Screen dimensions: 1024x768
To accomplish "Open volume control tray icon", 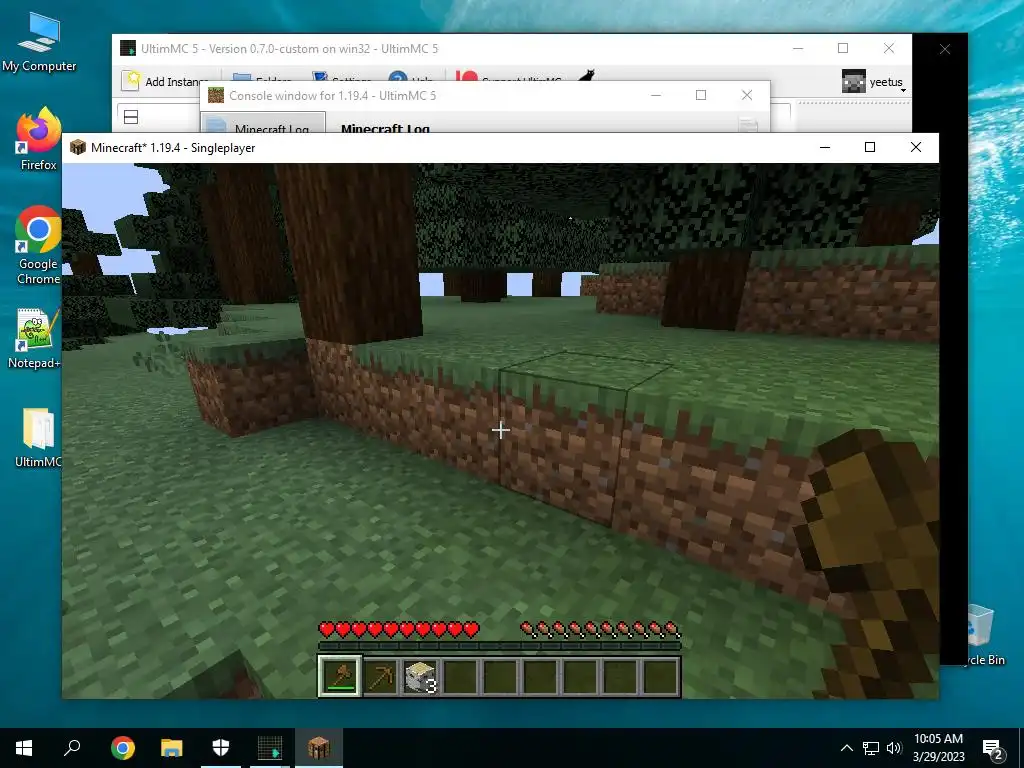I will point(894,748).
